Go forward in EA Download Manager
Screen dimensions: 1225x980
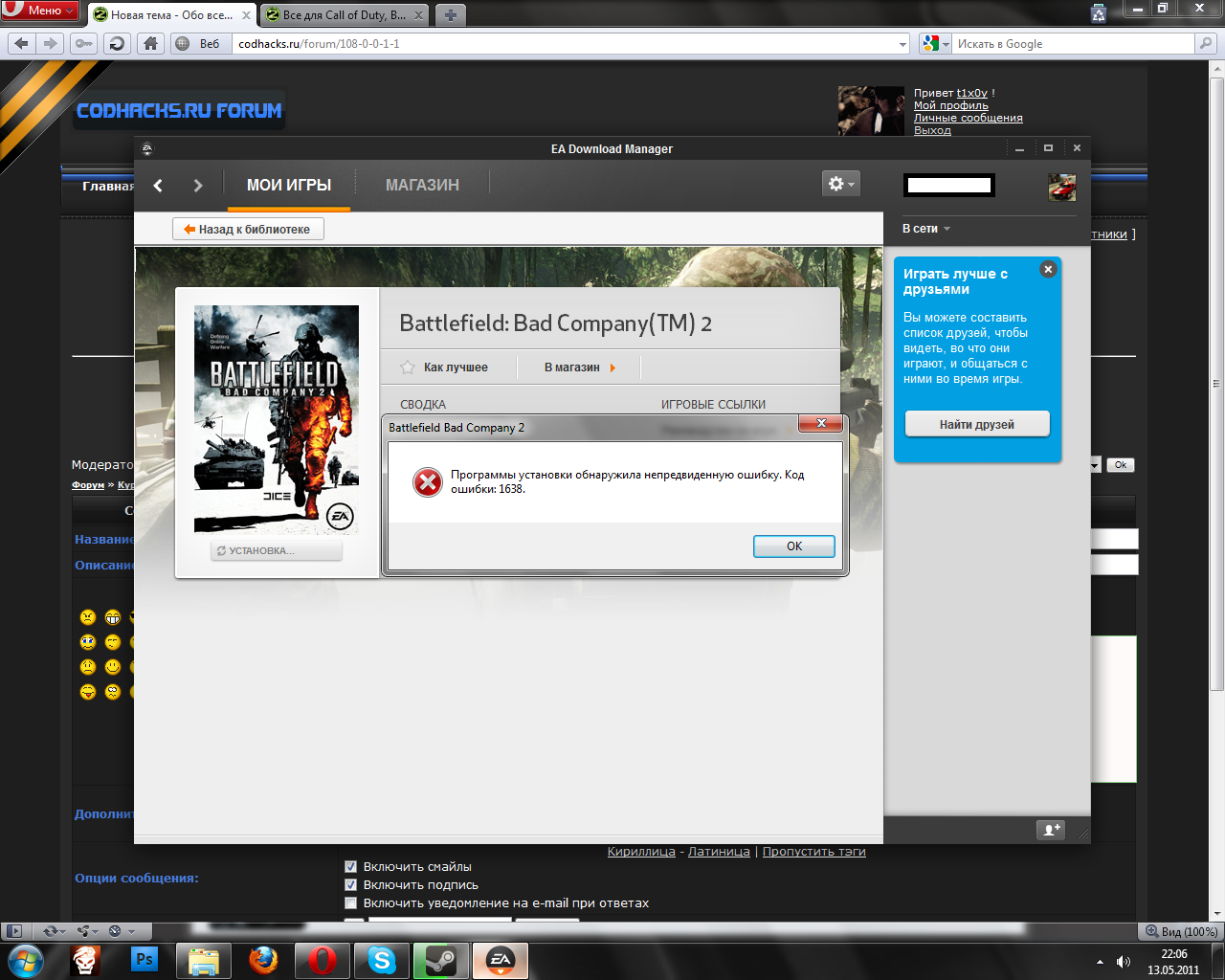198,186
